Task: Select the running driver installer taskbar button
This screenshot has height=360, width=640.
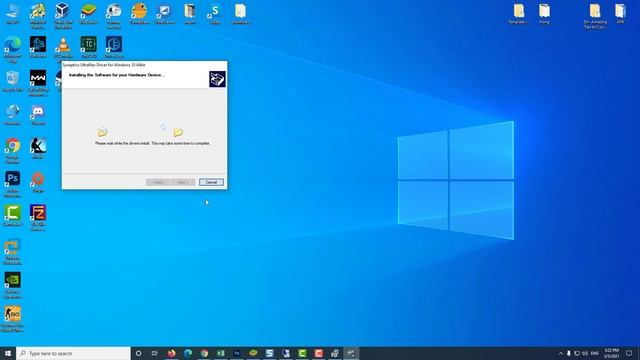Action: click(351, 353)
